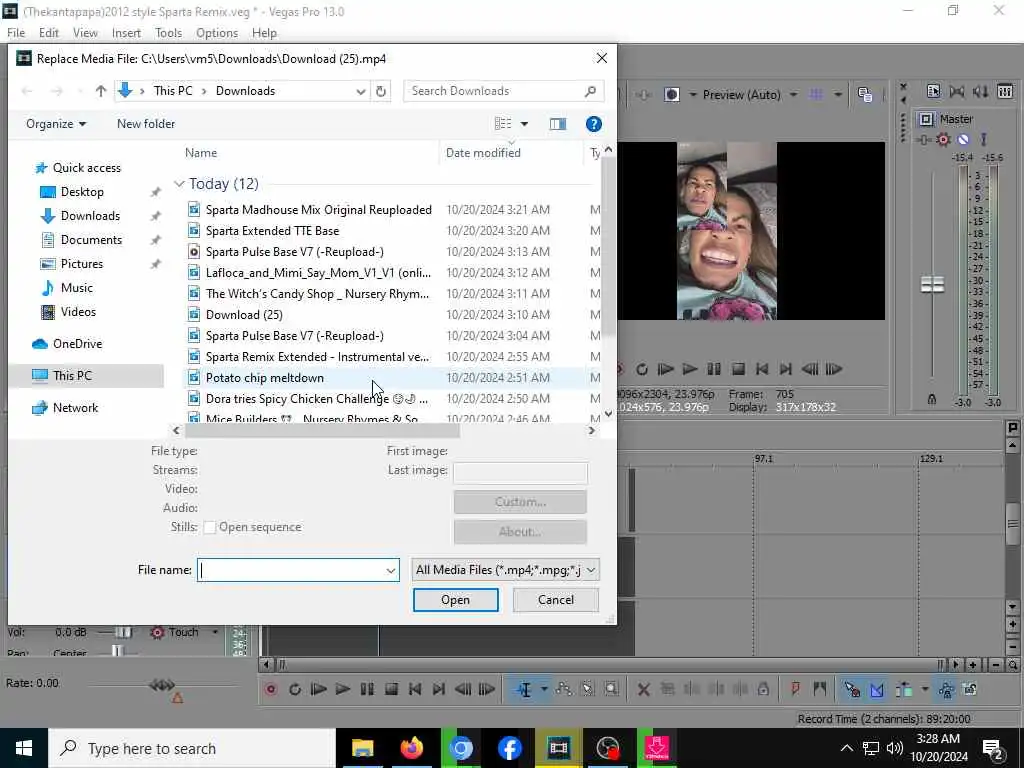Viewport: 1024px width, 768px height.
Task: Click the event lock padlock icon
Action: (763, 689)
